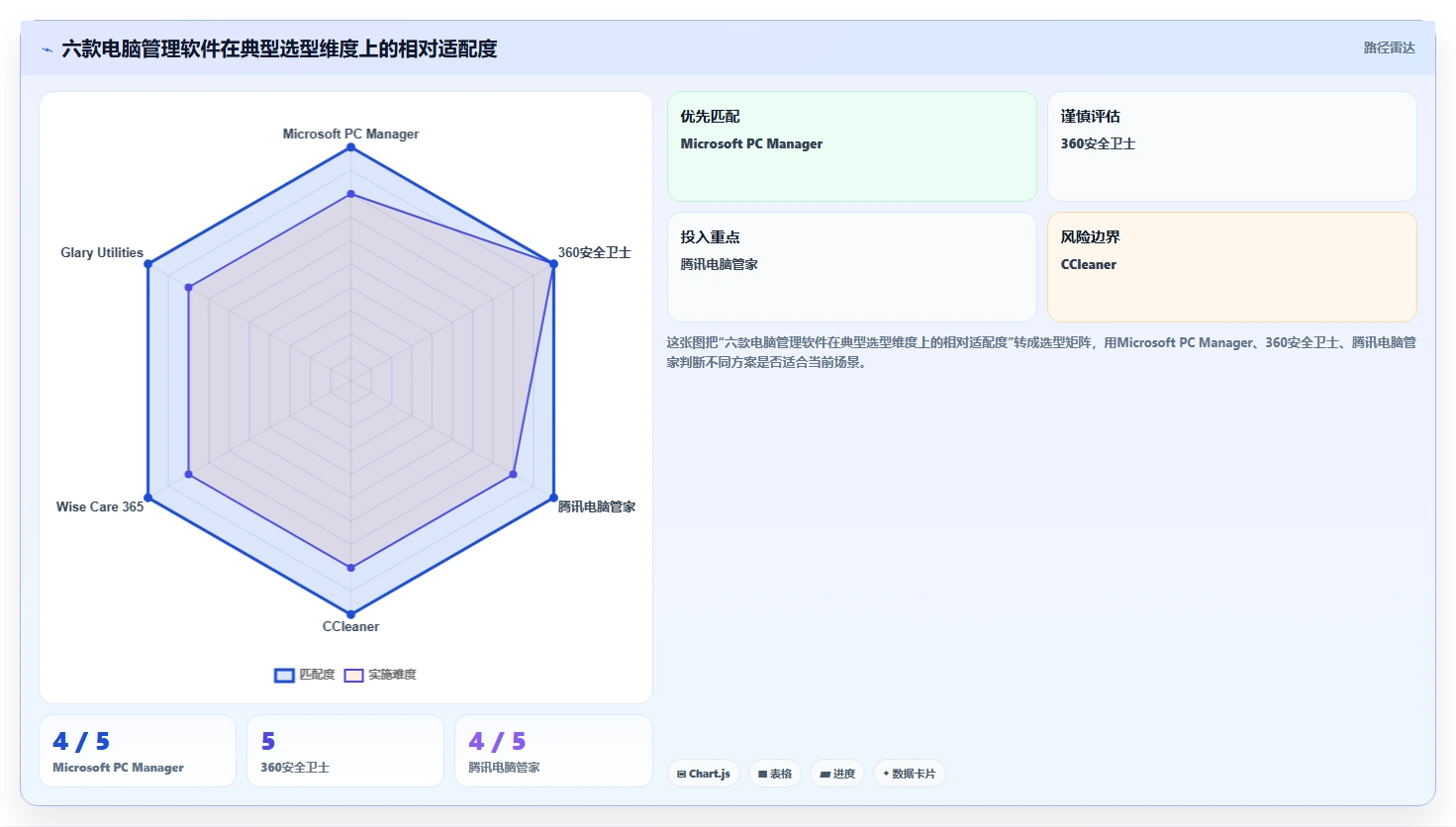Select the Chart.js chip
The image size is (1456, 827).
tap(704, 774)
